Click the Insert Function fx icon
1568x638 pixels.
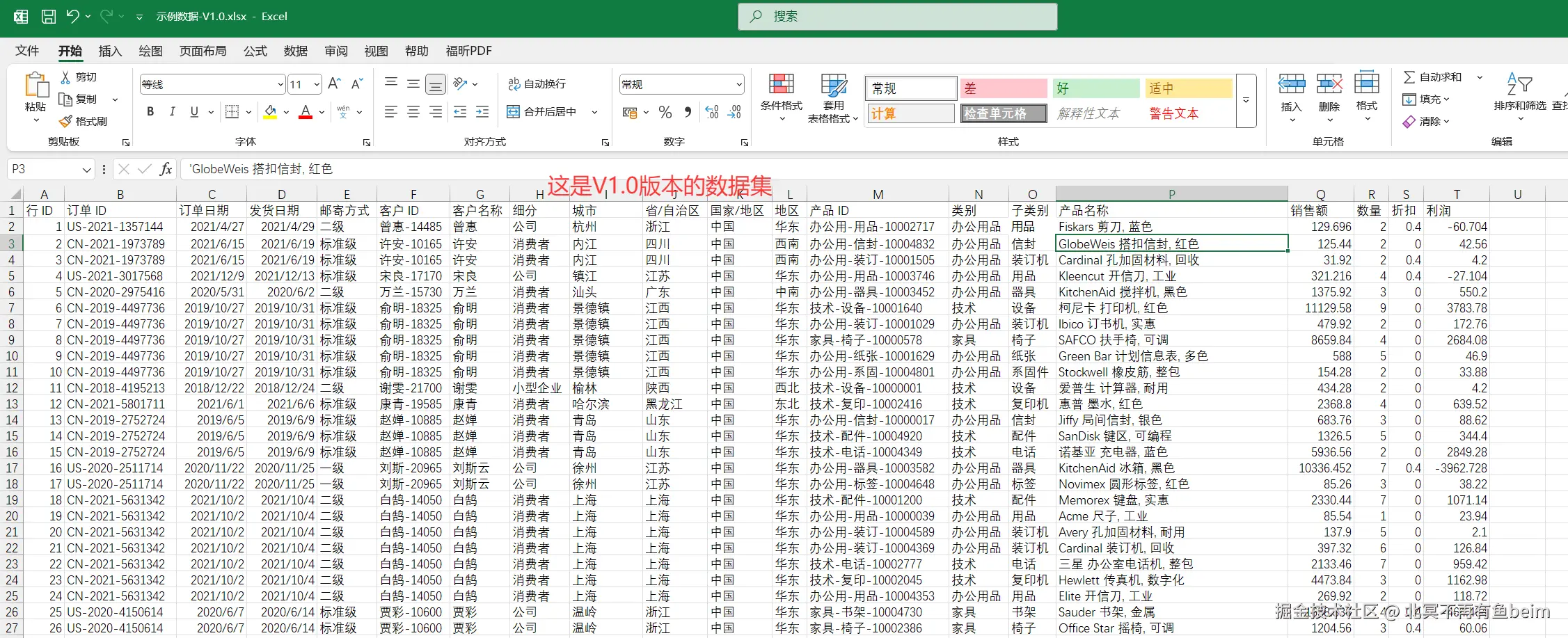click(166, 169)
